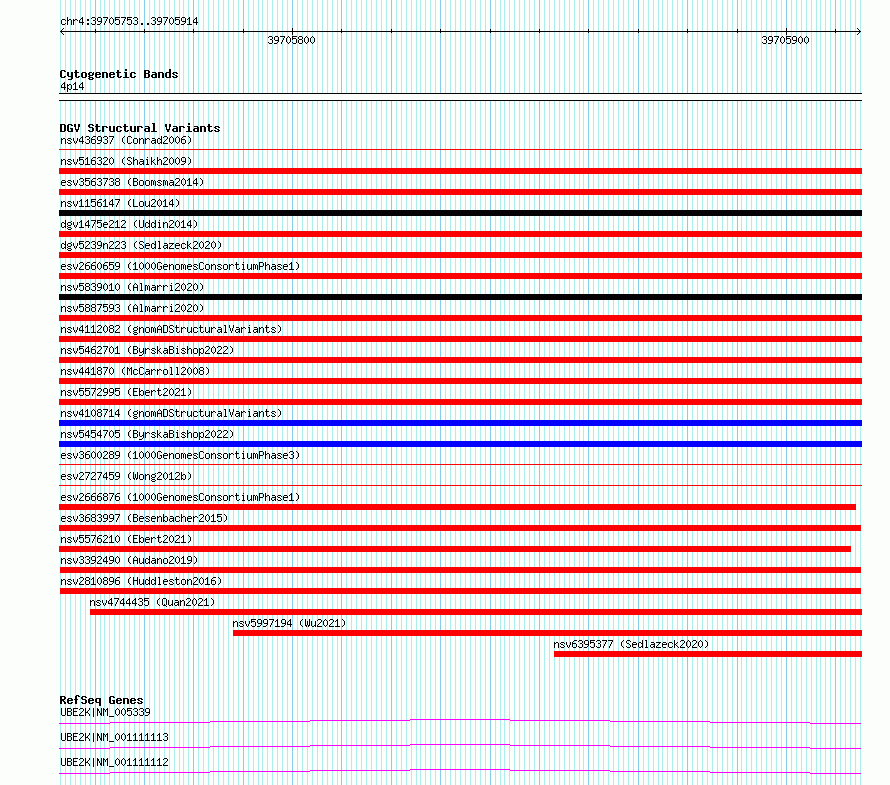
Task: Select nsv441870 (McCarroll2008) label
Action: [135, 371]
